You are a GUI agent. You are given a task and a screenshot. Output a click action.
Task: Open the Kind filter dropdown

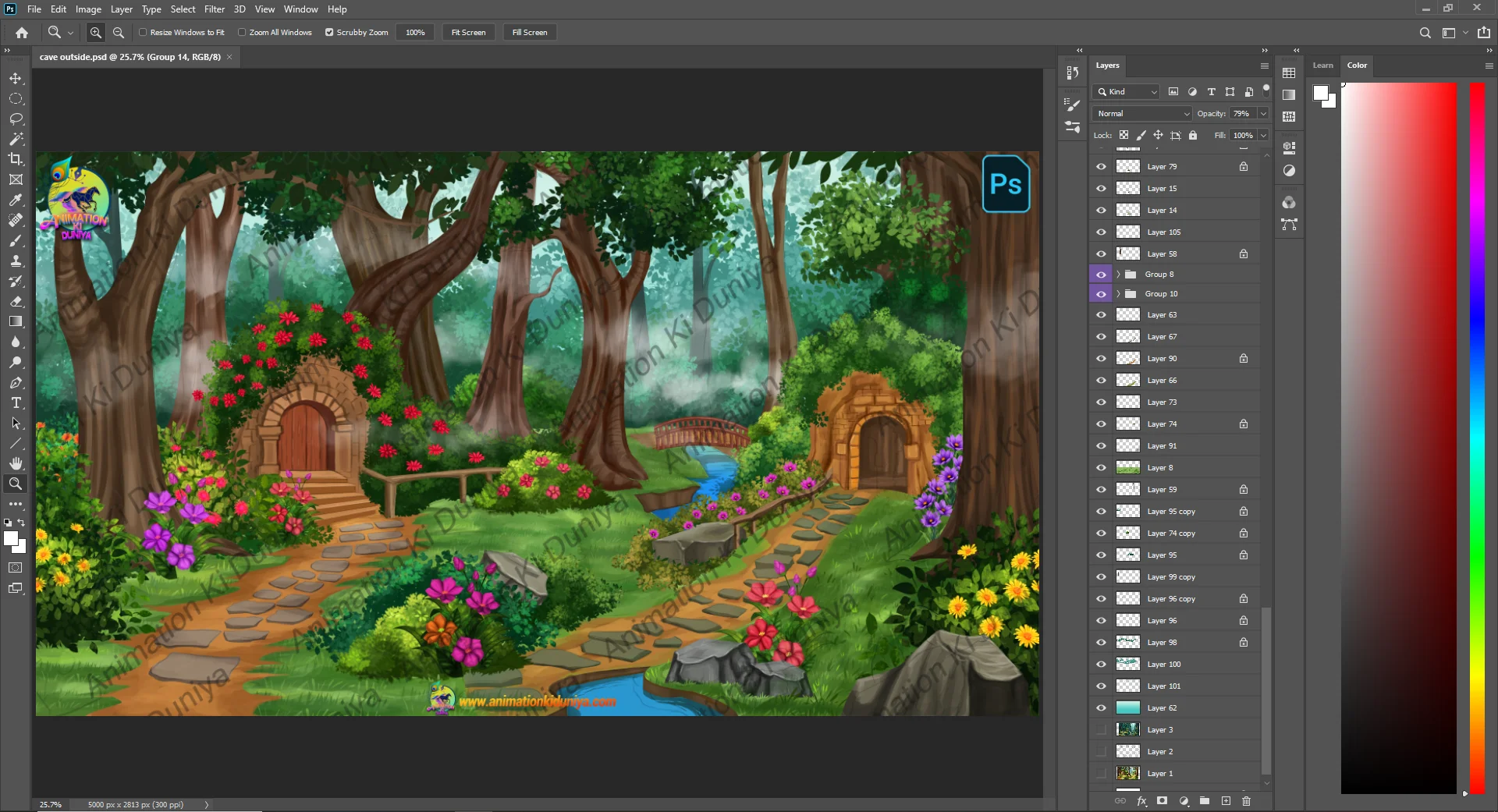coord(1127,92)
